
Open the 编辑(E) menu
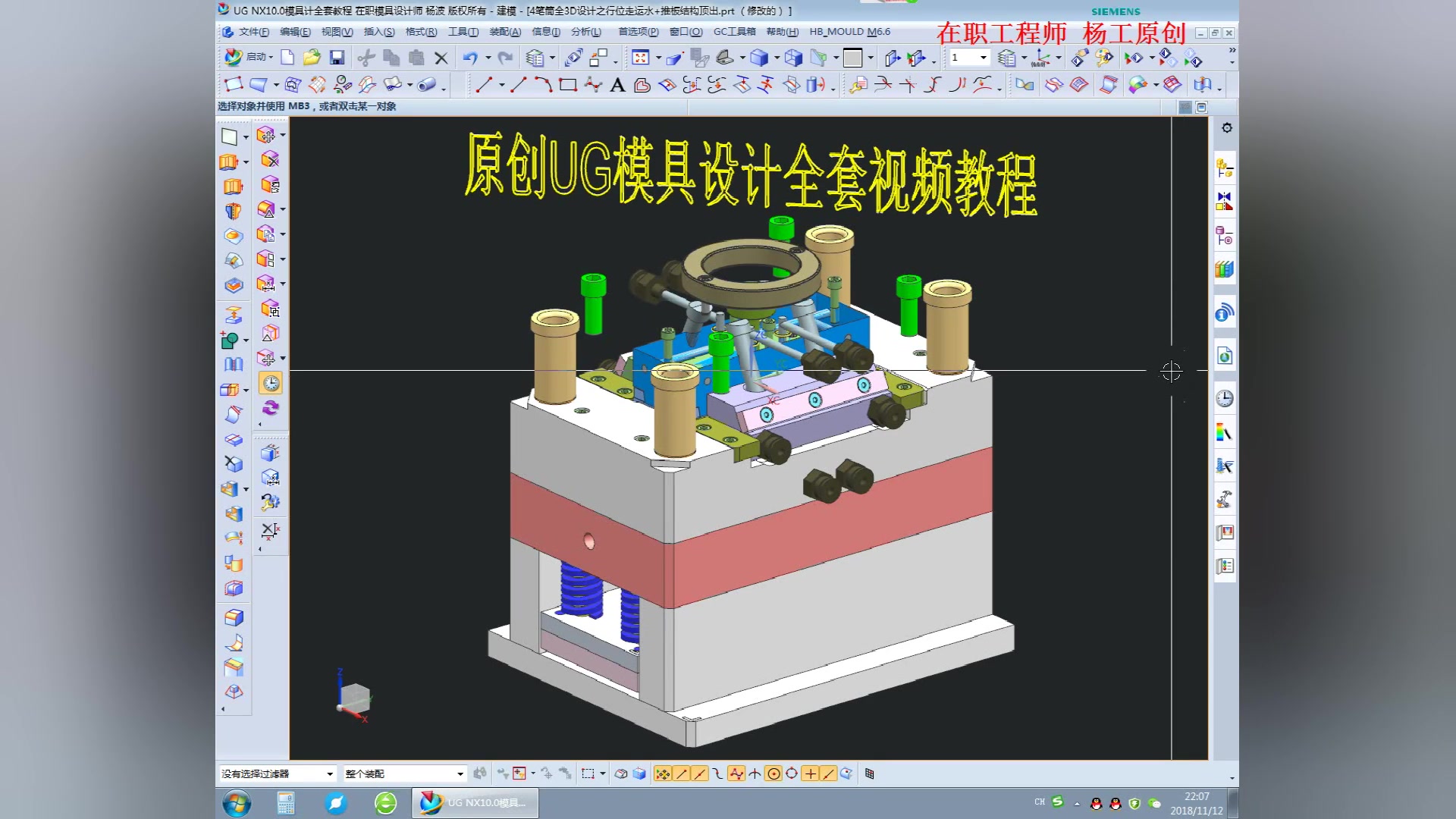(x=295, y=32)
